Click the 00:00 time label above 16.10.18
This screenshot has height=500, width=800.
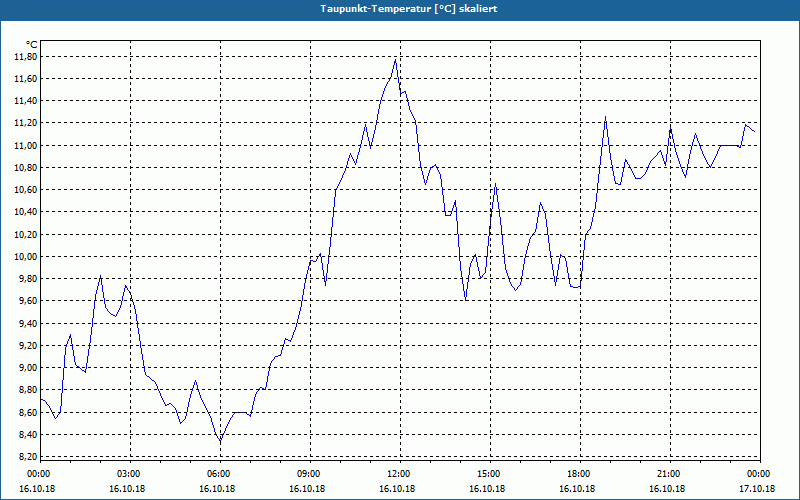37,474
